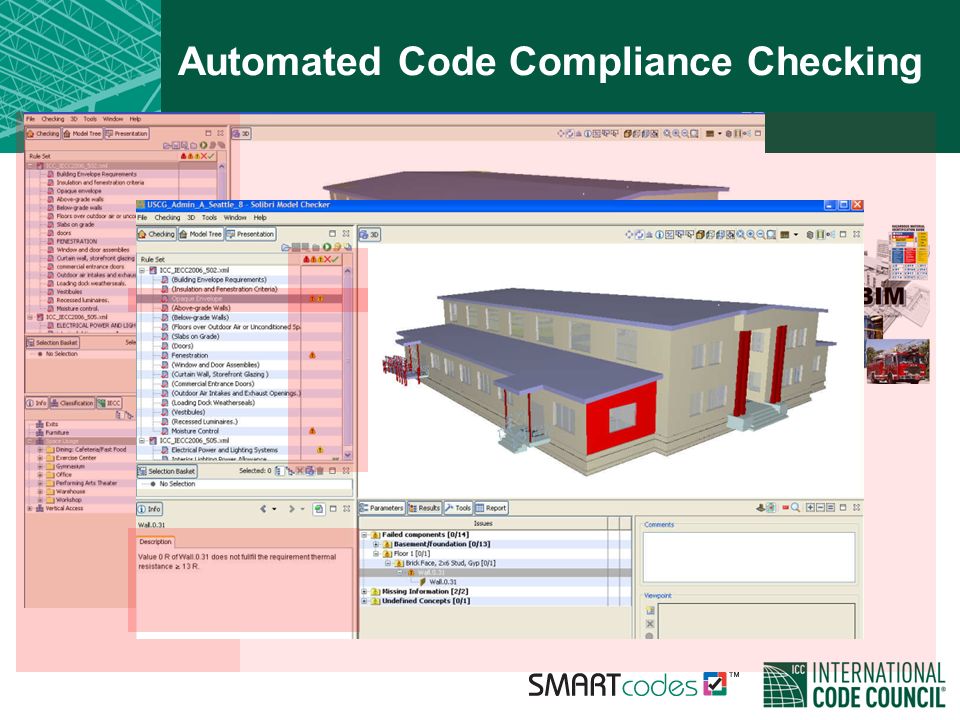The image size is (960, 720).
Task: Click the red X rejected column icon in Rule Set header
Action: tap(328, 260)
